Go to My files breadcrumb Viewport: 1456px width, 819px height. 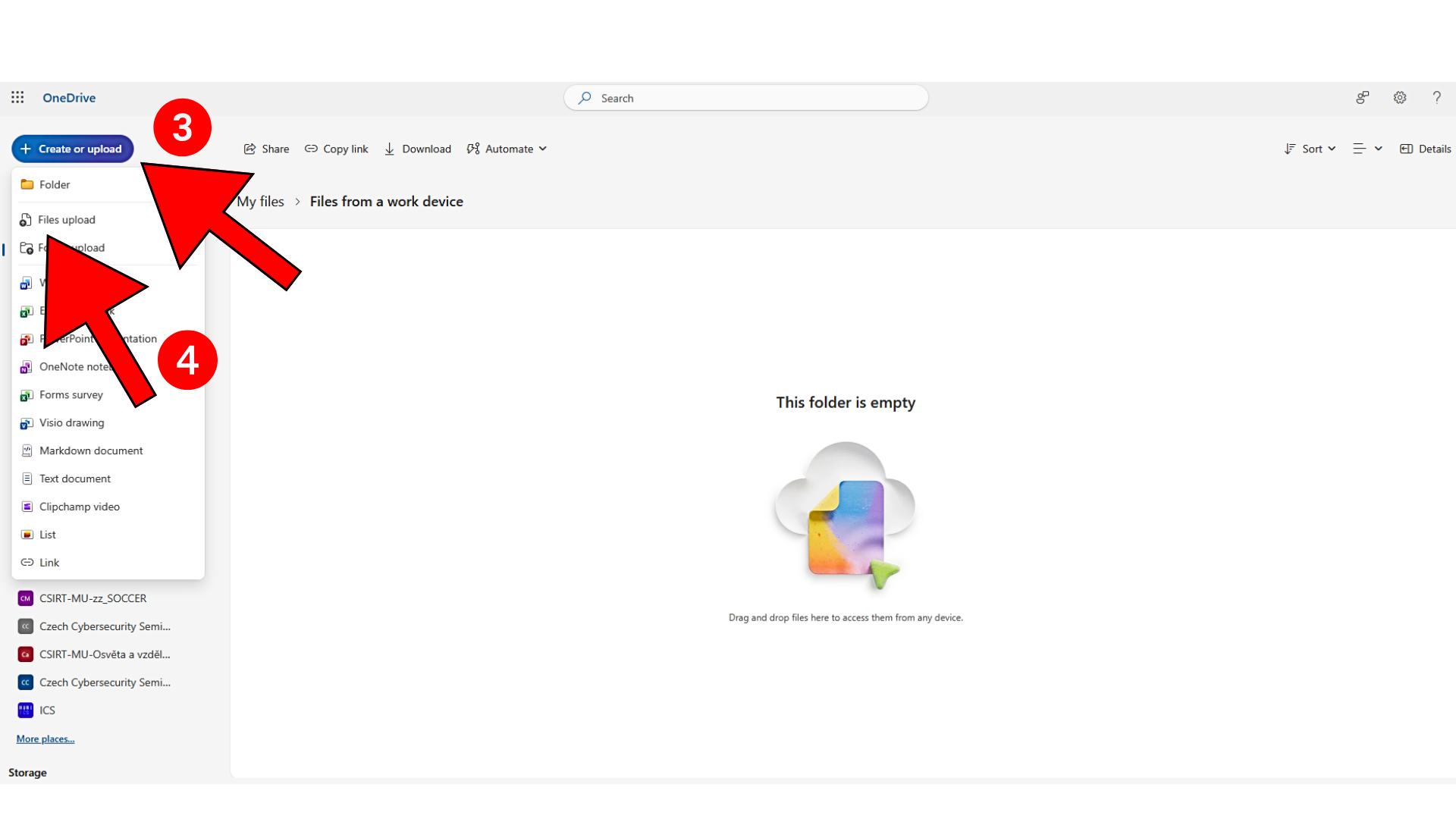pos(260,202)
